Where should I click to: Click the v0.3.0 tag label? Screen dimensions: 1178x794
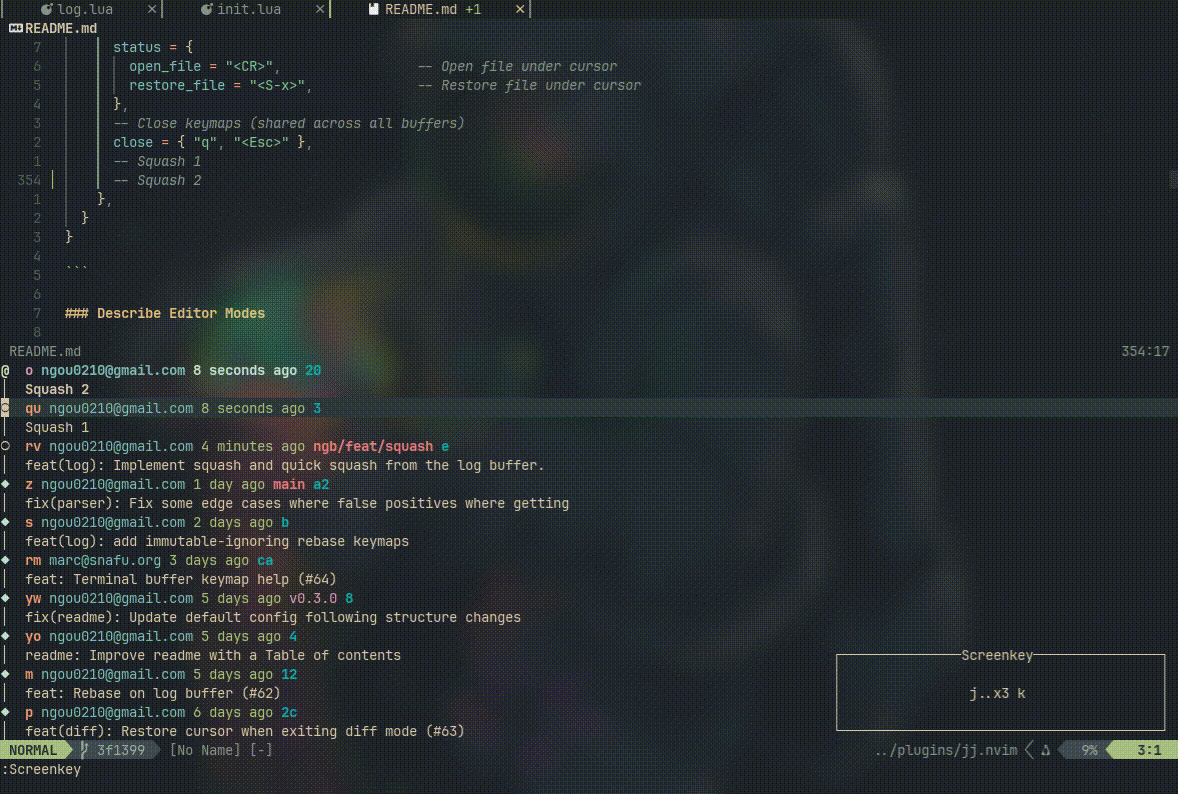[x=313, y=599]
